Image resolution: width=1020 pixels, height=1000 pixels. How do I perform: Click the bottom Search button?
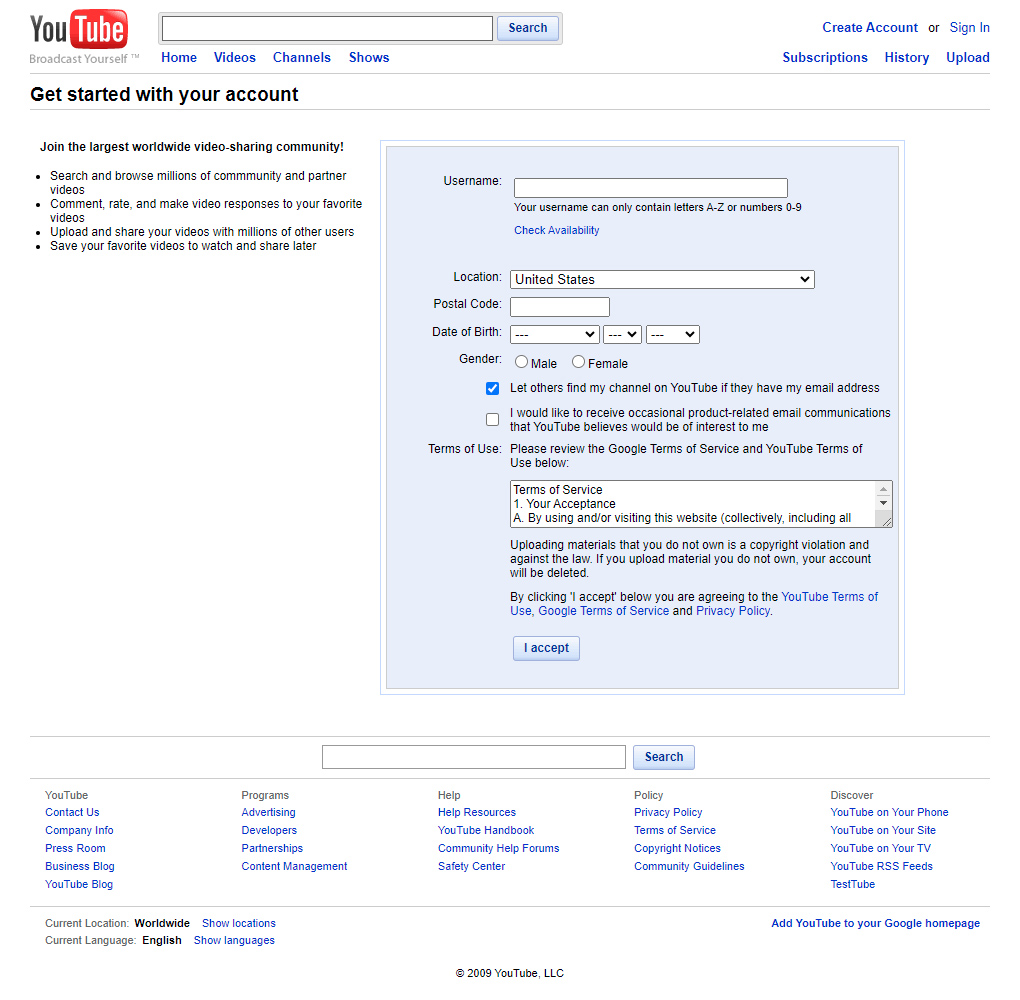pyautogui.click(x=664, y=757)
